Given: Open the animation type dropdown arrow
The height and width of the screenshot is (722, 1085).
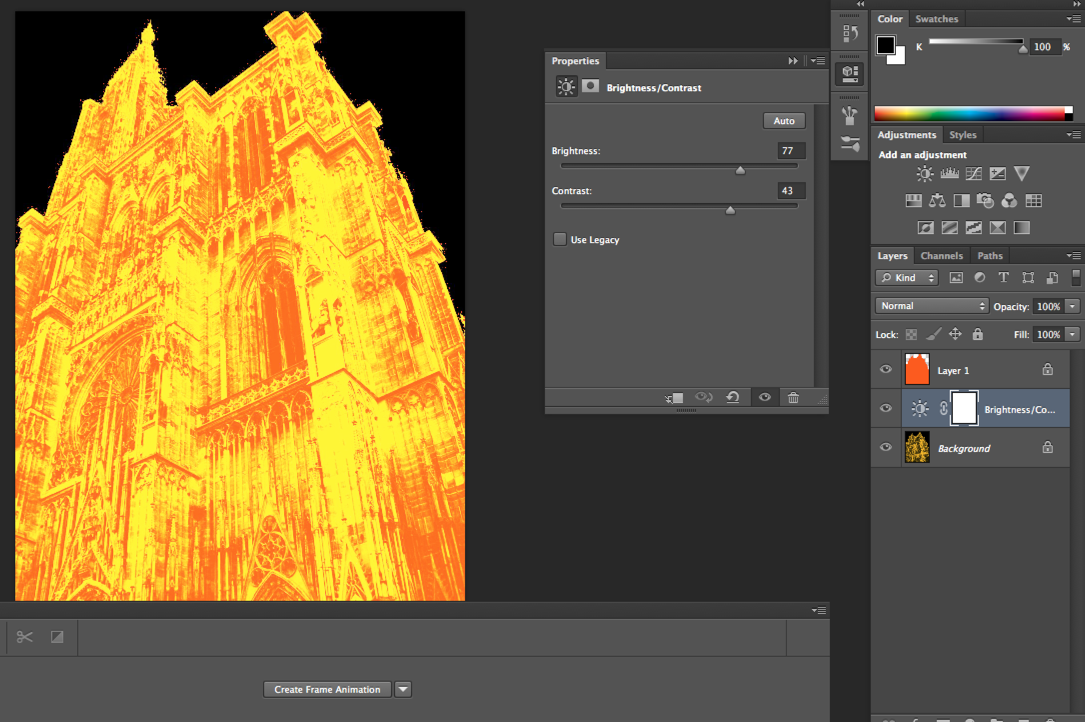Looking at the screenshot, I should pos(403,689).
